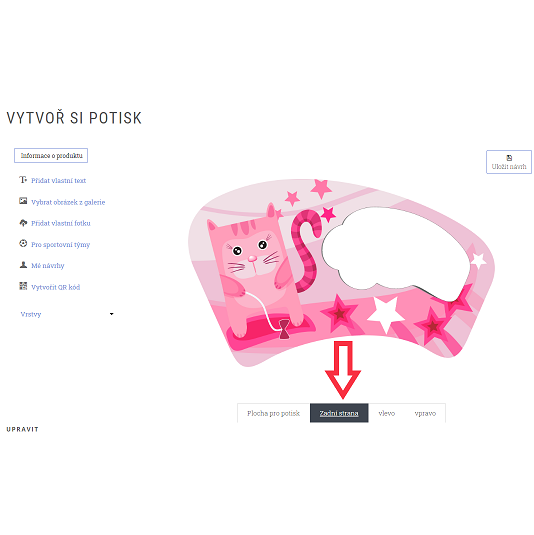Click the Uložit návrh button
This screenshot has width=534, height=535.
(509, 162)
